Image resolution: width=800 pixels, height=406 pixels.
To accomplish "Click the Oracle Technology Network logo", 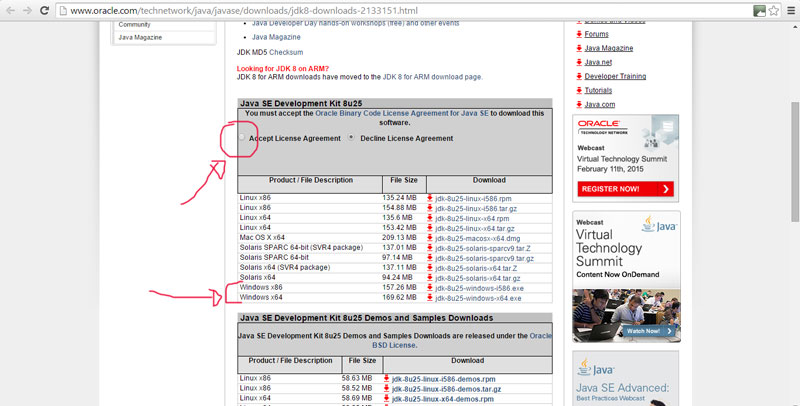I will pos(603,127).
